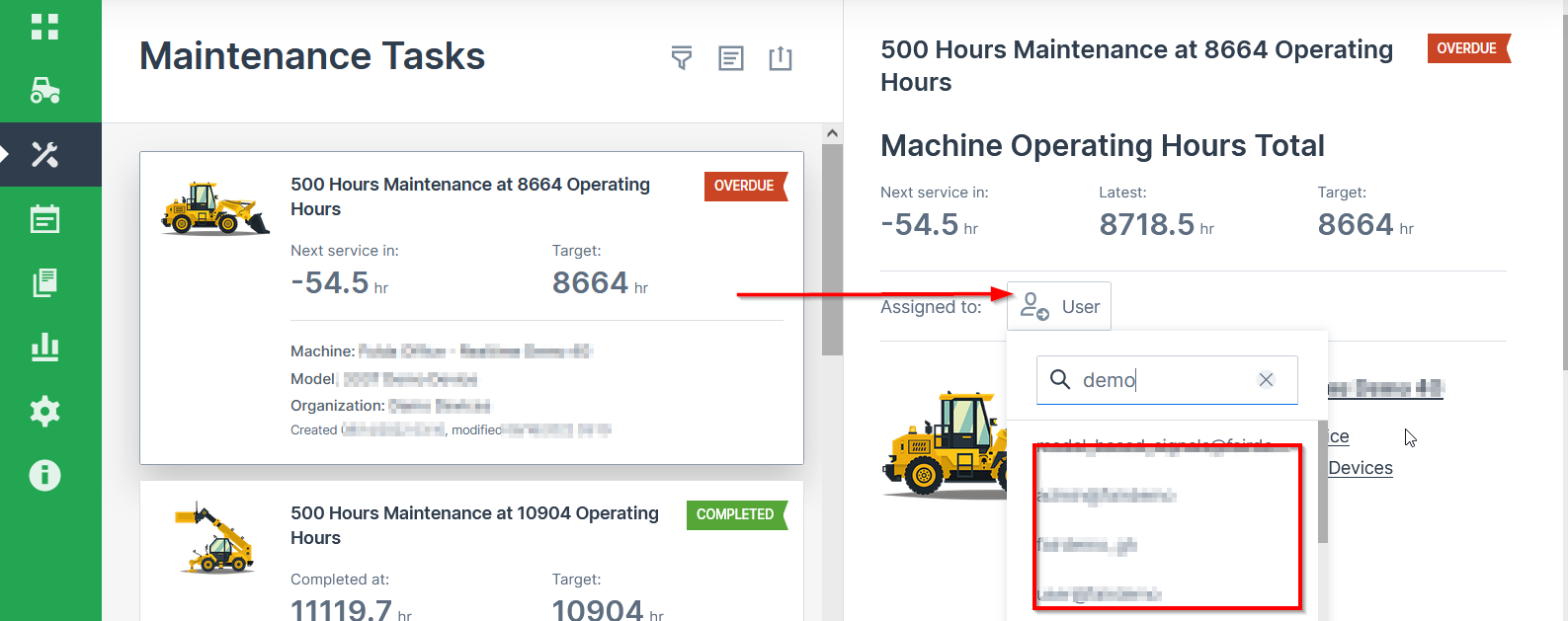This screenshot has width=1568, height=621.
Task: Open the bar chart reports icon
Action: coord(44,348)
